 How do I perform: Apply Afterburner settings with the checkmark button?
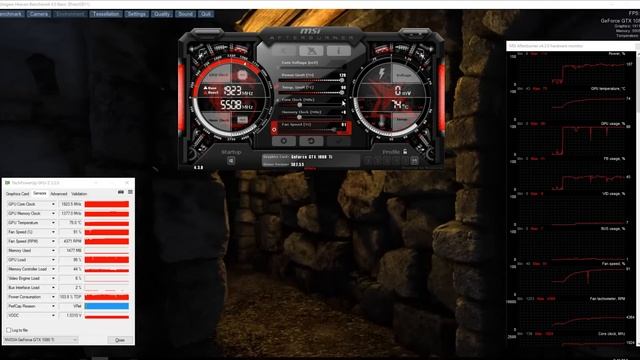[338, 141]
